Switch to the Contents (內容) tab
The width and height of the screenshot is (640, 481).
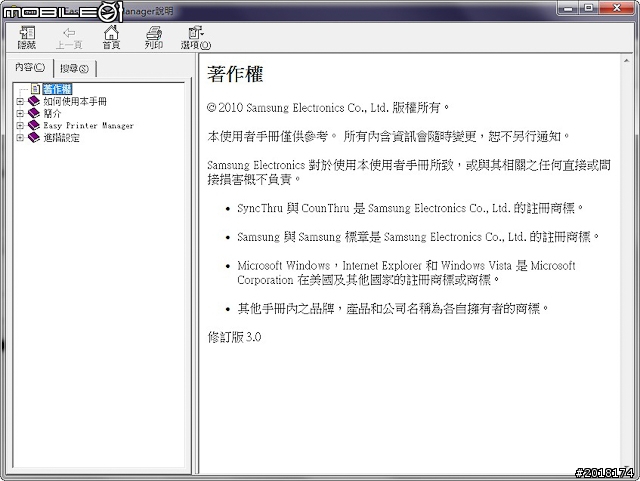(30, 67)
